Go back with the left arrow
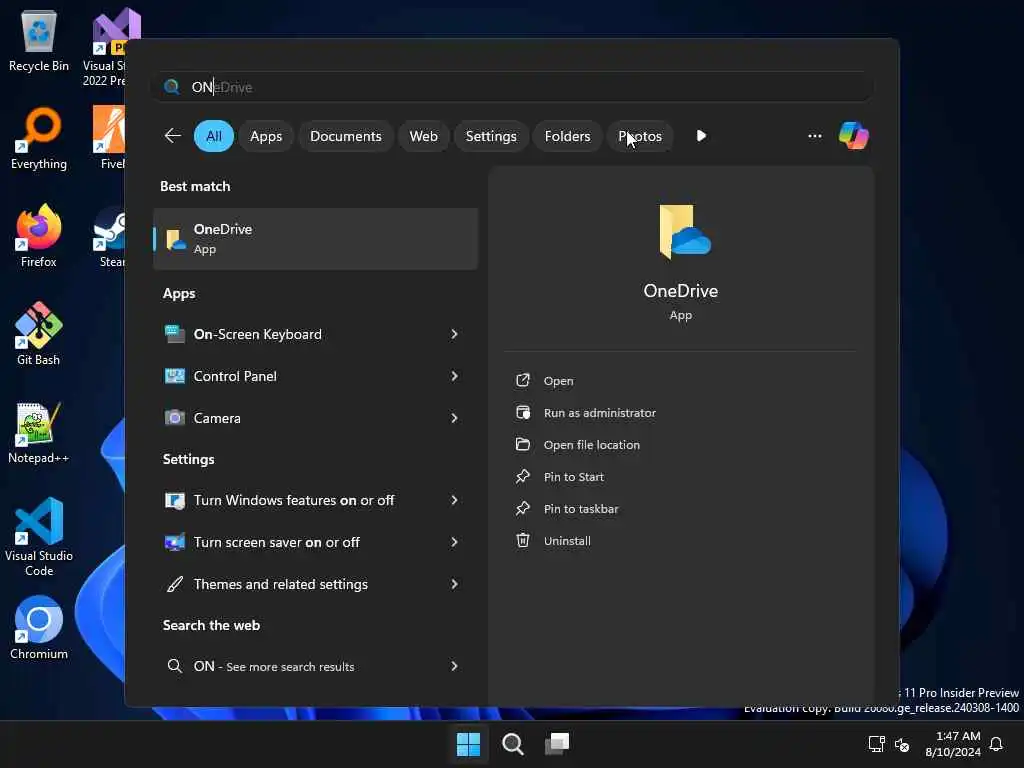Screen dimensions: 1024x768 tap(172, 136)
